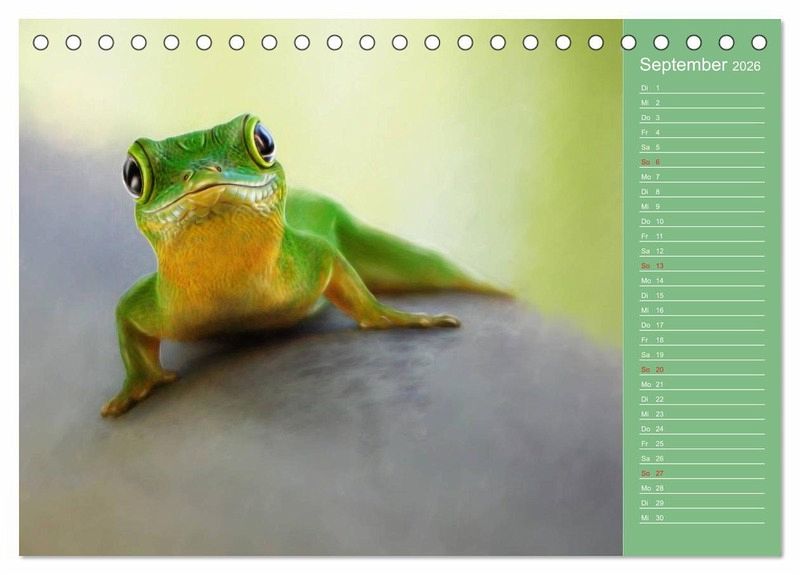Click the Mi 30 final row

point(701,518)
